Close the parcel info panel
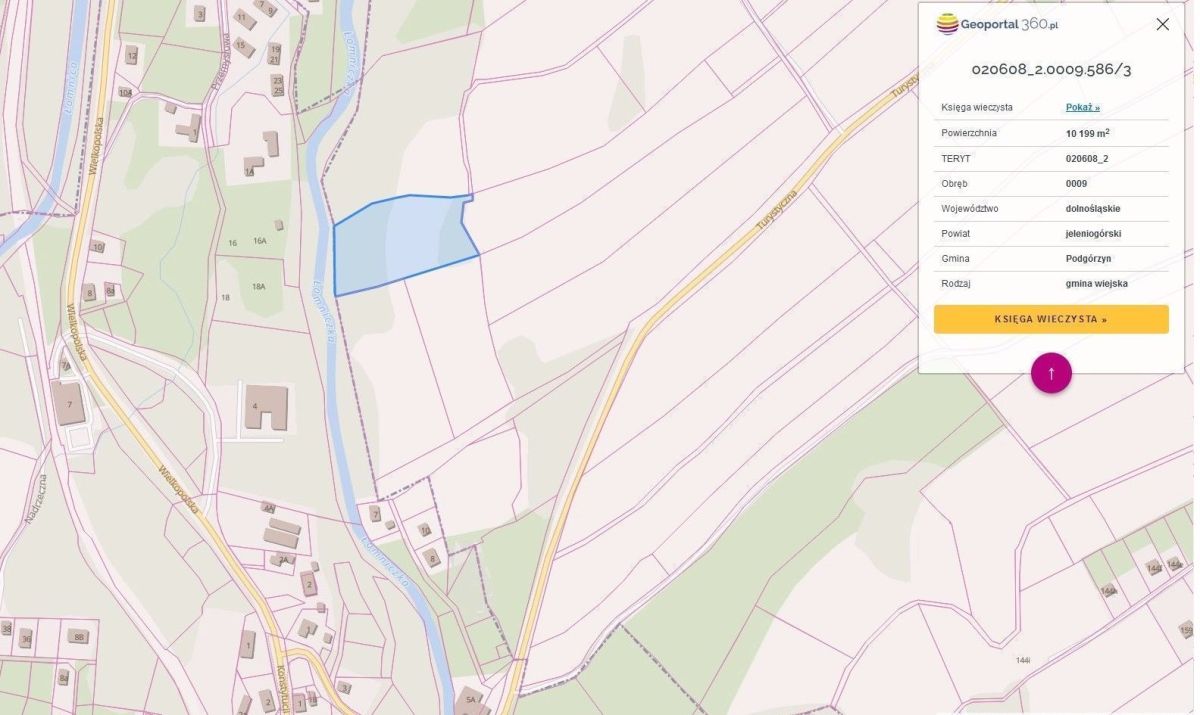Image resolution: width=1200 pixels, height=715 pixels. pyautogui.click(x=1162, y=24)
